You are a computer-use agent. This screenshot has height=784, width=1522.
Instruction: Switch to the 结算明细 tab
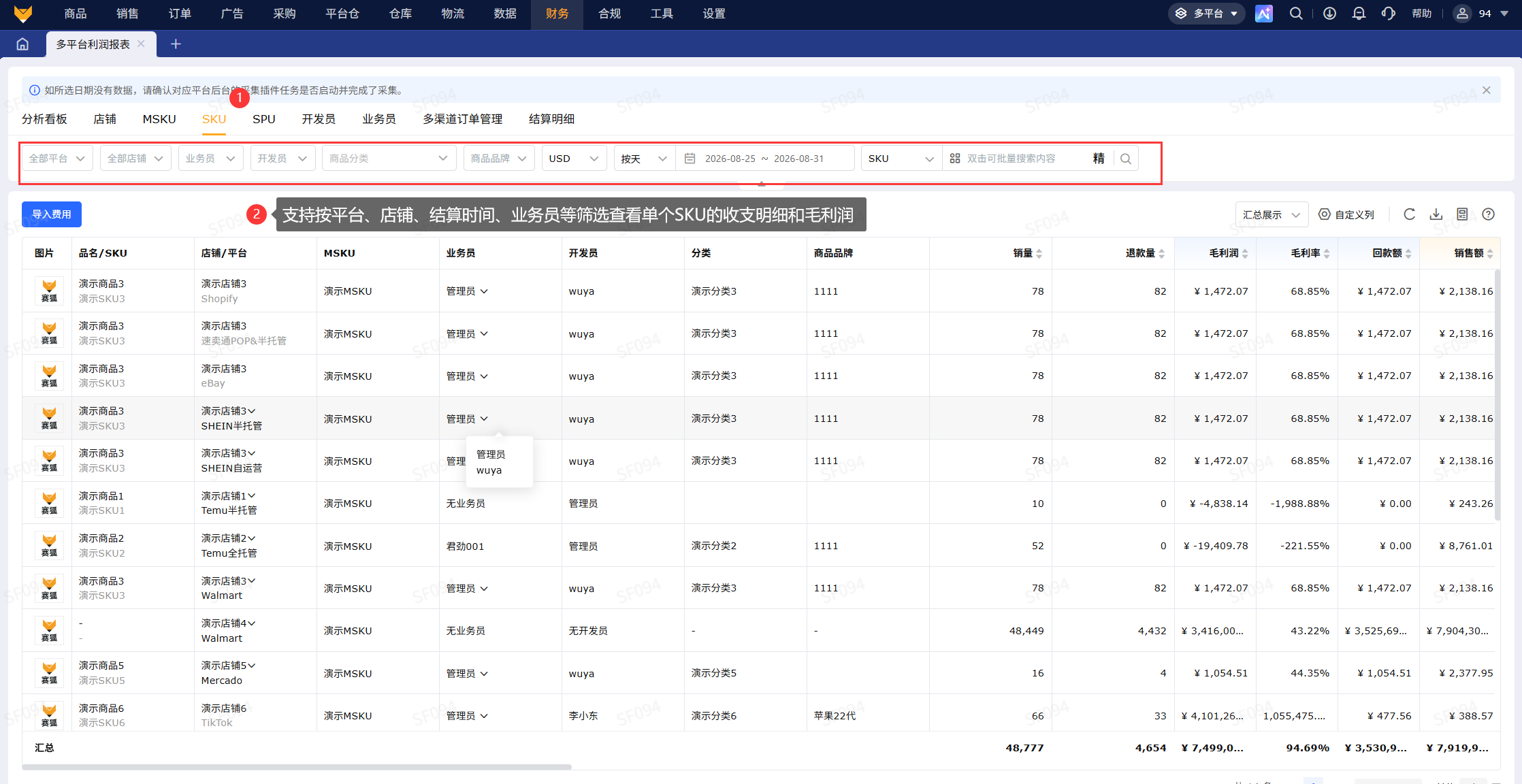(551, 119)
